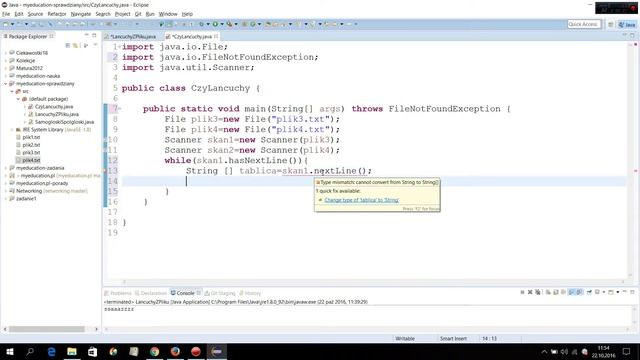Open the File menu

click(6, 14)
